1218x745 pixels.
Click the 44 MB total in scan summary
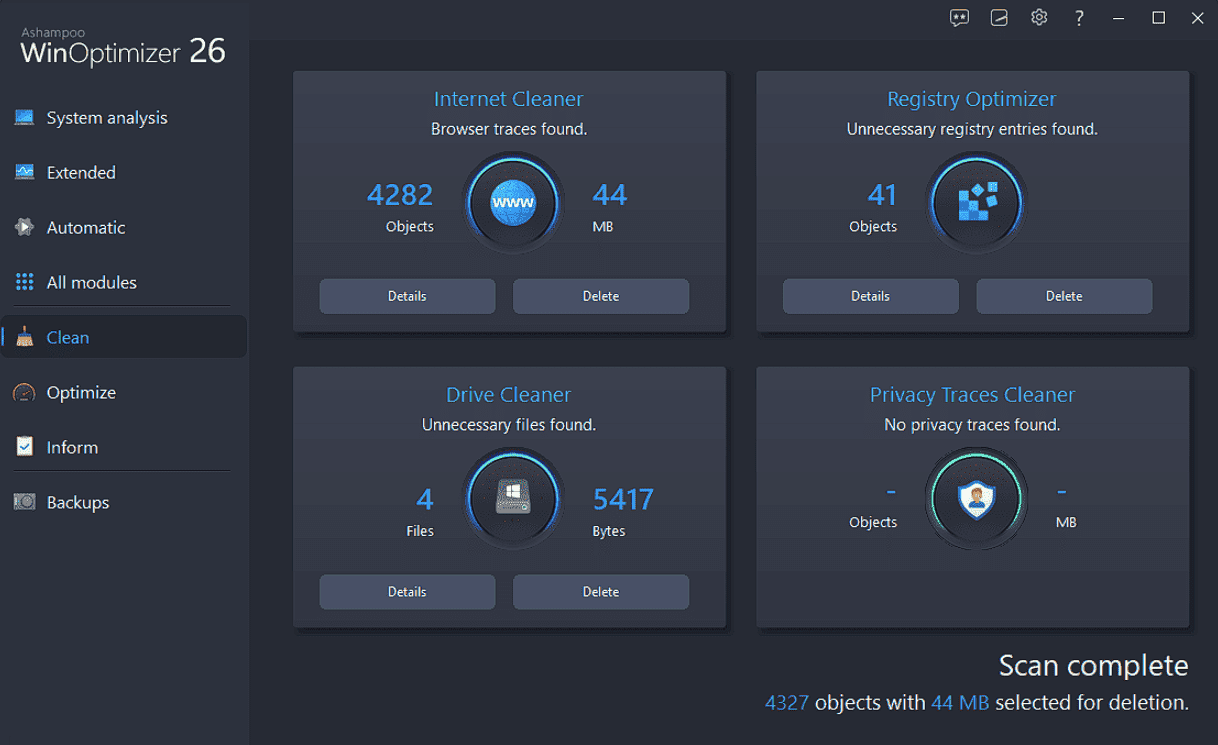[960, 703]
